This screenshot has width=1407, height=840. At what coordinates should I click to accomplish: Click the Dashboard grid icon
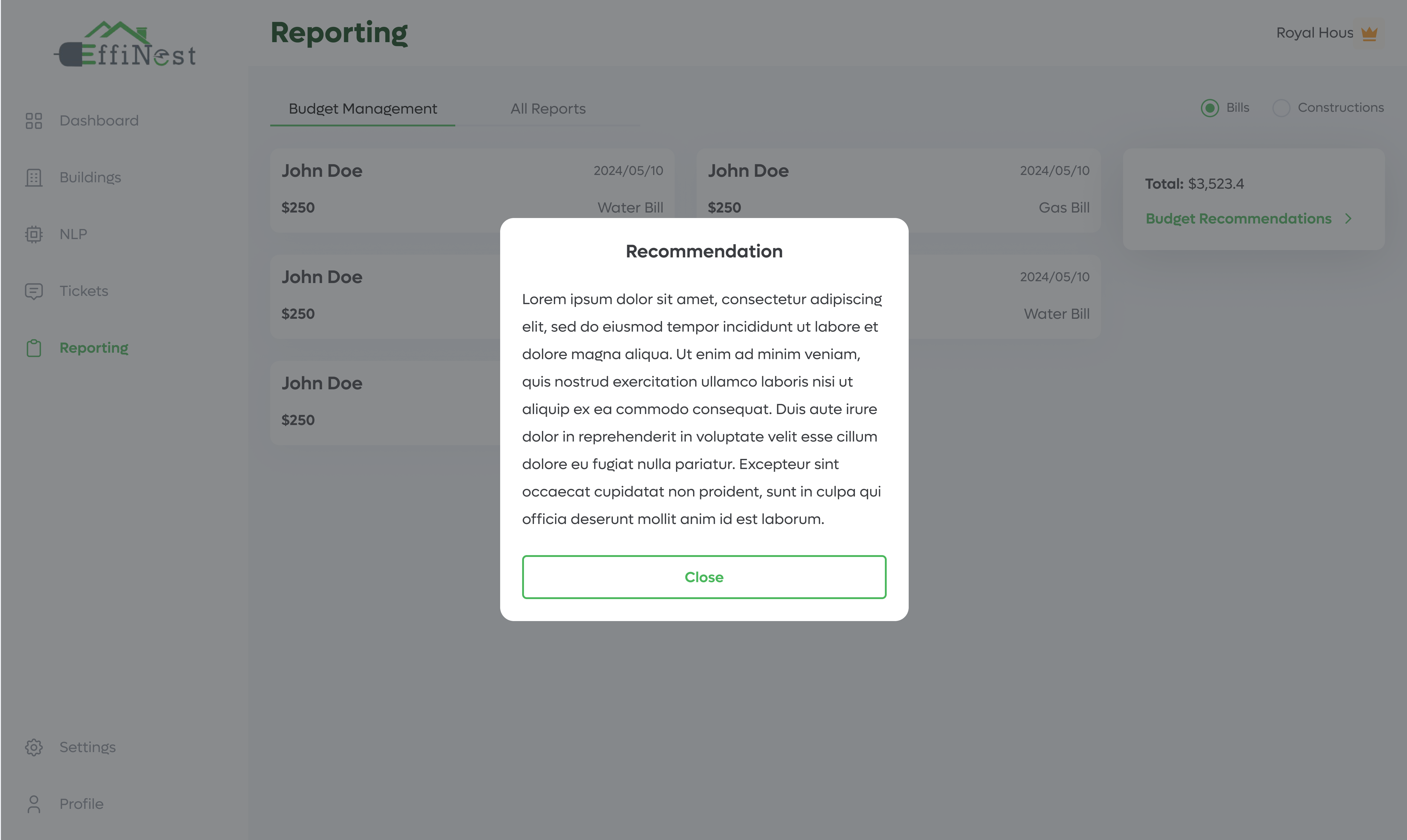tap(34, 121)
